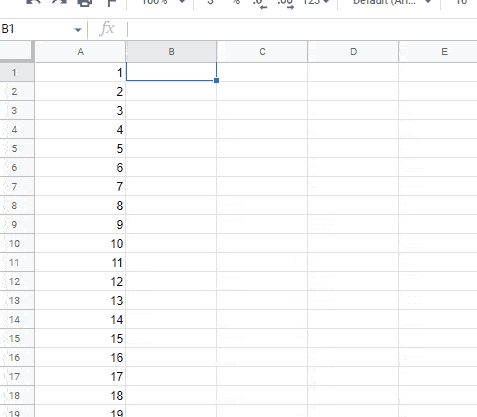This screenshot has width=477, height=417.
Task: Open the zoom percentage dropdown
Action: click(163, 3)
